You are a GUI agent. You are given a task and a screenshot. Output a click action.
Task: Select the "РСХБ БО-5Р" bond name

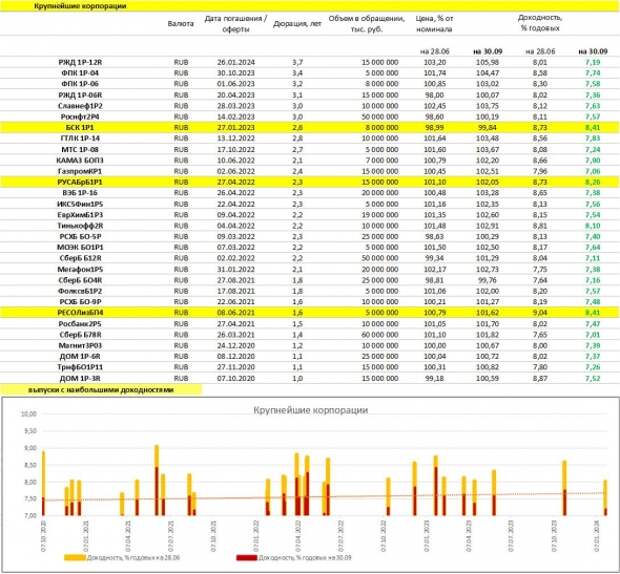click(x=80, y=236)
